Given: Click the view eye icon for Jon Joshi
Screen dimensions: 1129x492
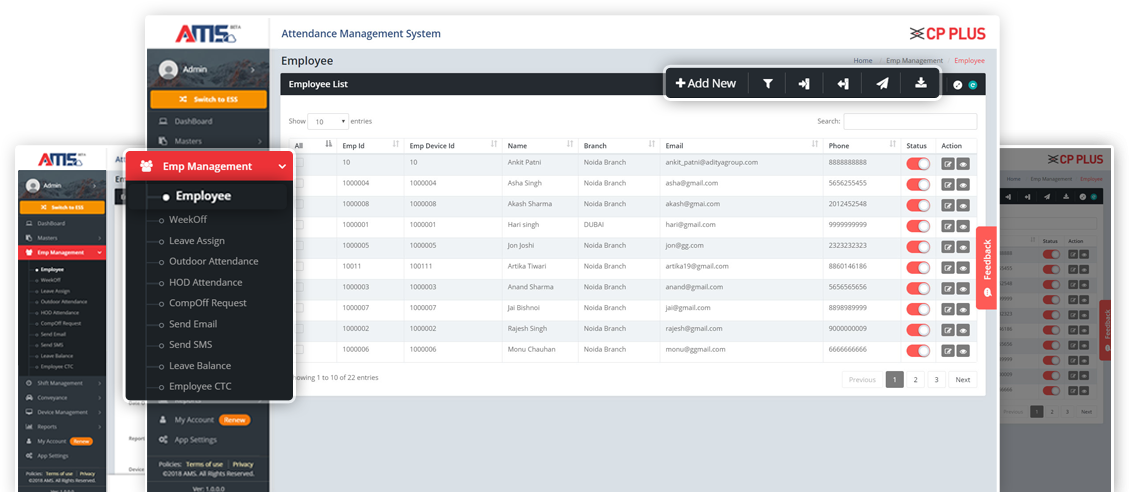Looking at the screenshot, I should (x=963, y=247).
